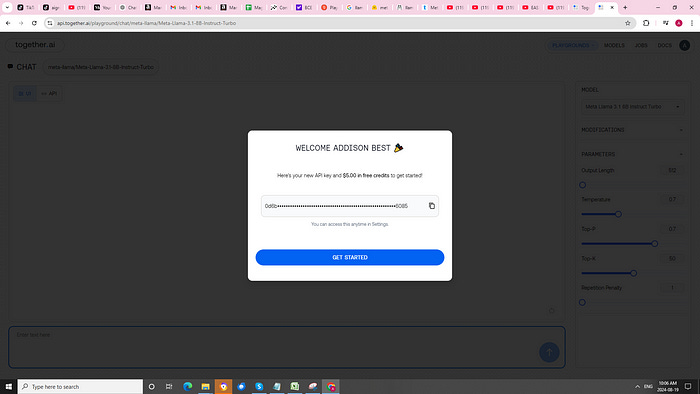Adjust the Temperature slider
Screen dimensions: 700x394
(x=618, y=214)
